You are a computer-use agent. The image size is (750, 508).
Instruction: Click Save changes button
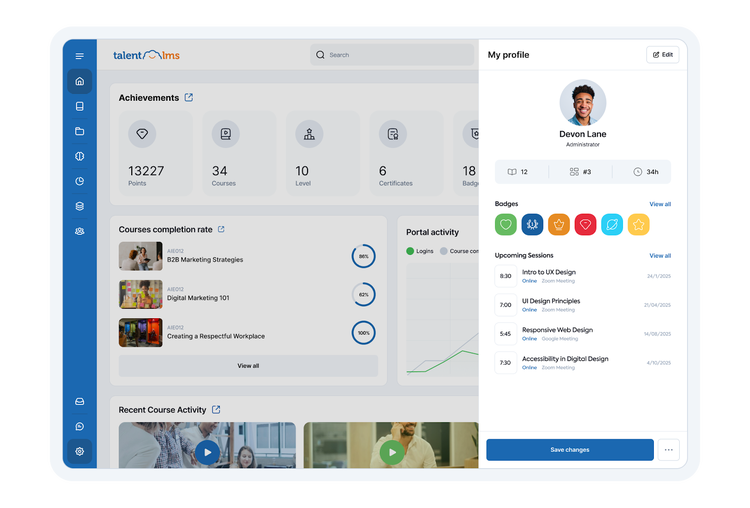(x=570, y=450)
